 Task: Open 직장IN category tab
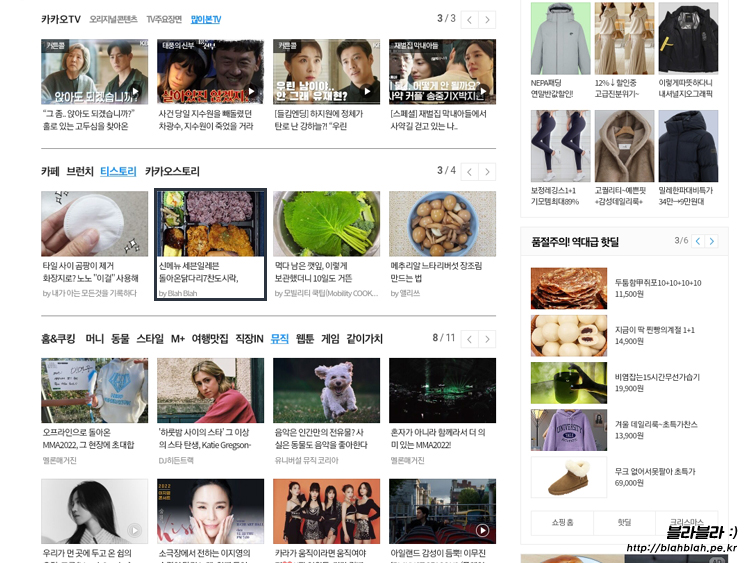249,339
